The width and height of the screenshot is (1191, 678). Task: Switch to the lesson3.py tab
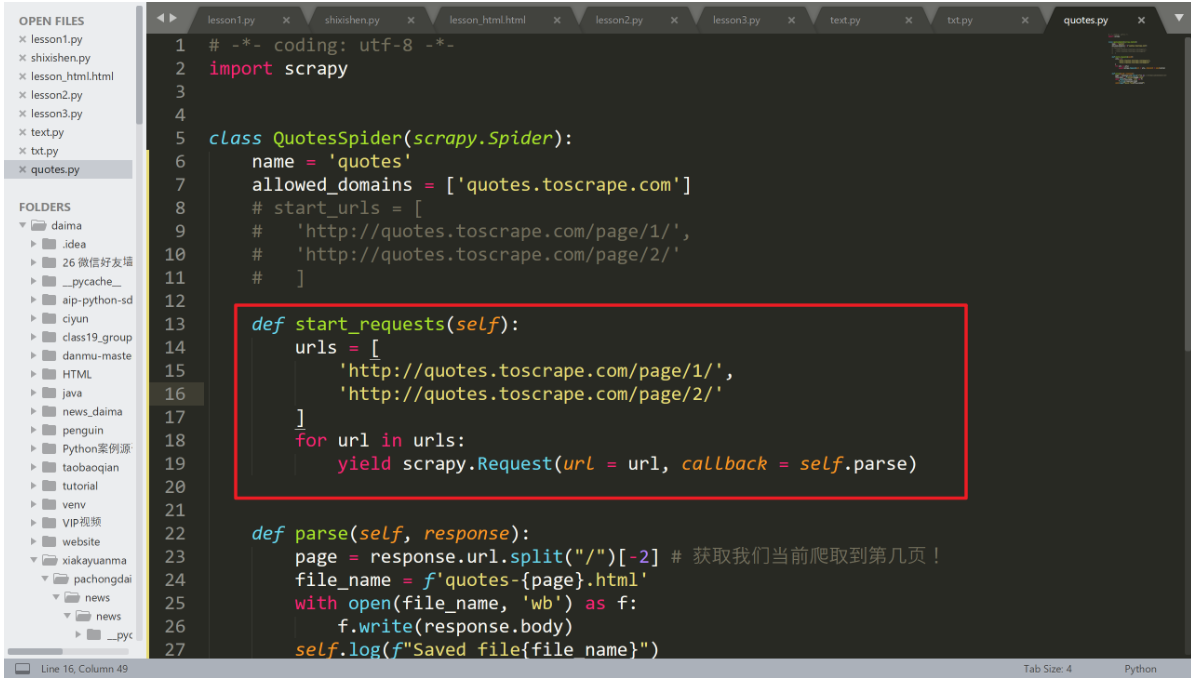pos(737,20)
